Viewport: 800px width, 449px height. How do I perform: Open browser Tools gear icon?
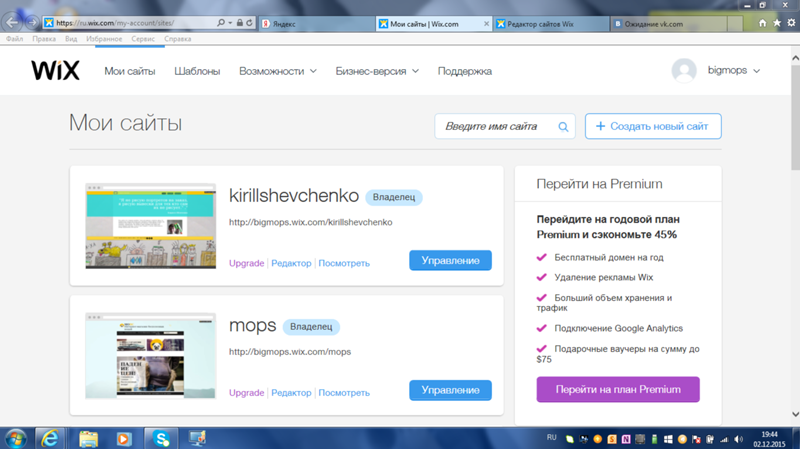click(791, 23)
